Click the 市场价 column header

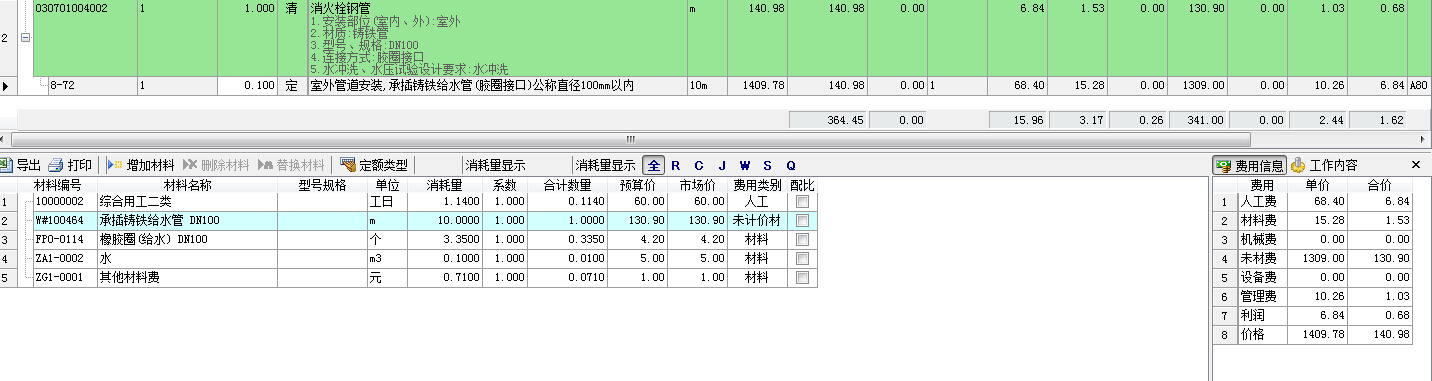pyautogui.click(x=698, y=186)
